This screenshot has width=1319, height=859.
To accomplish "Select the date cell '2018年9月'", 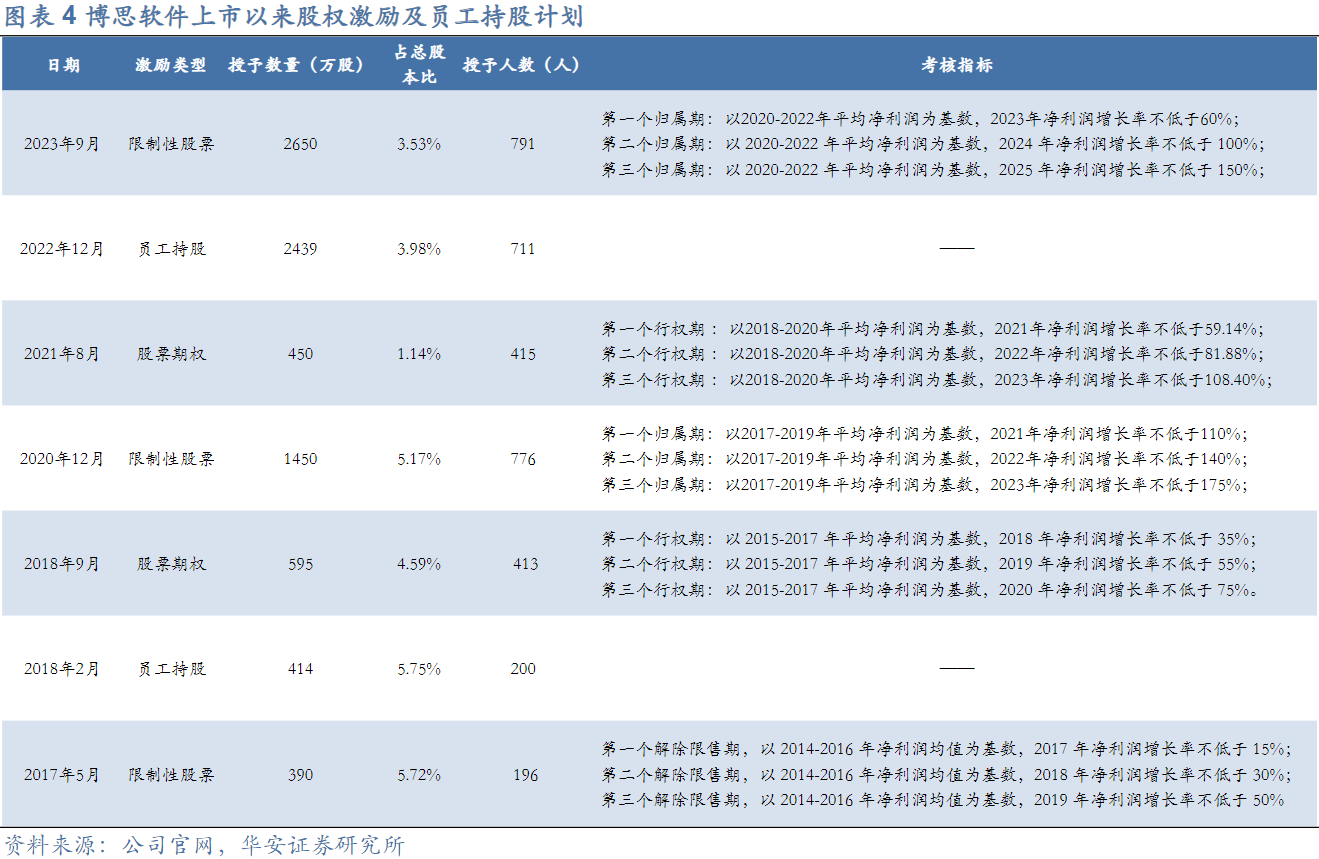I will (62, 564).
